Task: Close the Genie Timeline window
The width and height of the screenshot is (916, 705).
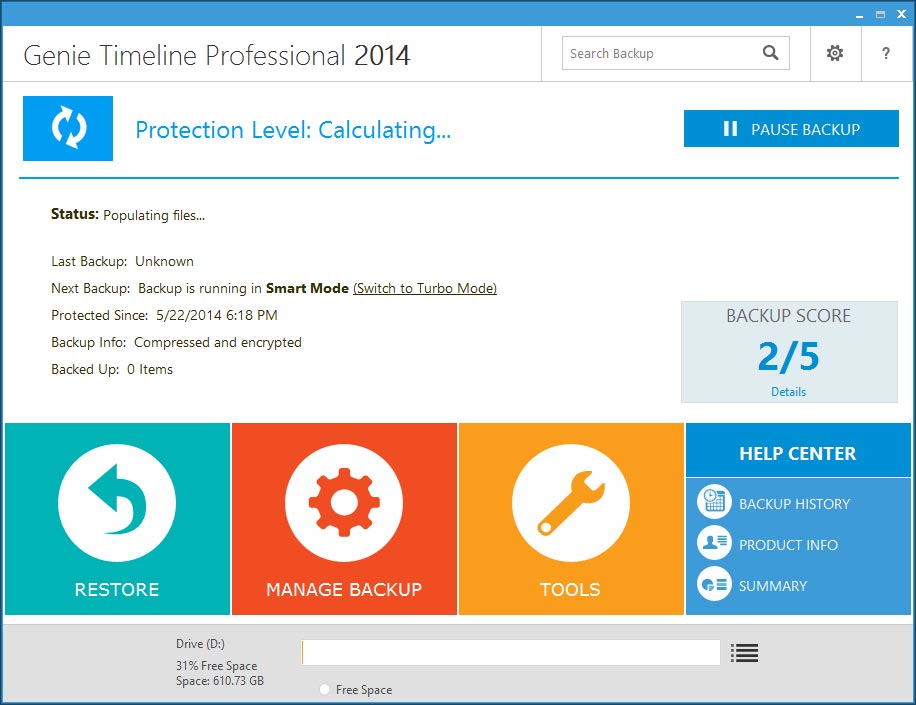Action: click(x=901, y=15)
